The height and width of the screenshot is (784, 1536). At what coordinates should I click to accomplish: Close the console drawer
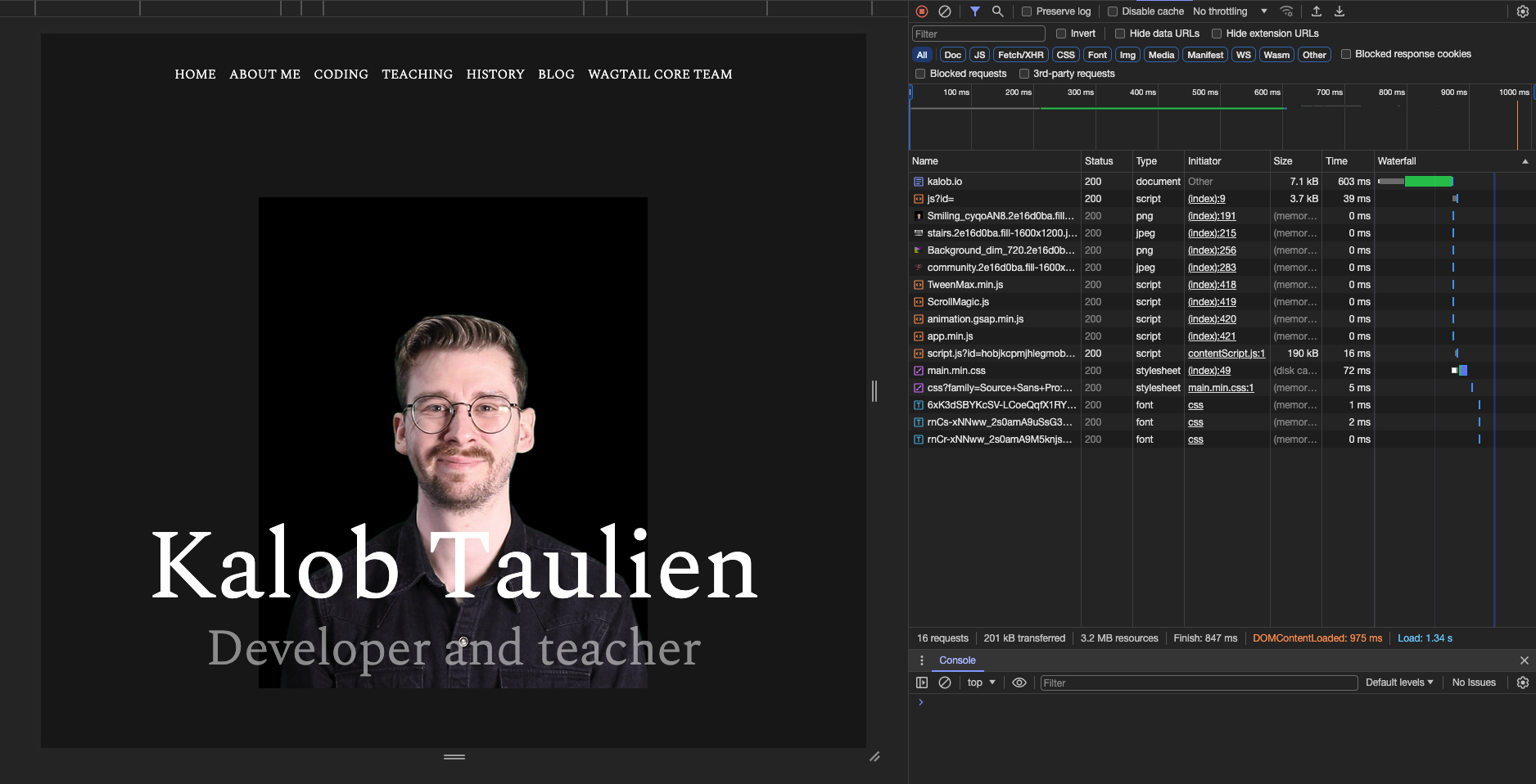pos(1525,660)
